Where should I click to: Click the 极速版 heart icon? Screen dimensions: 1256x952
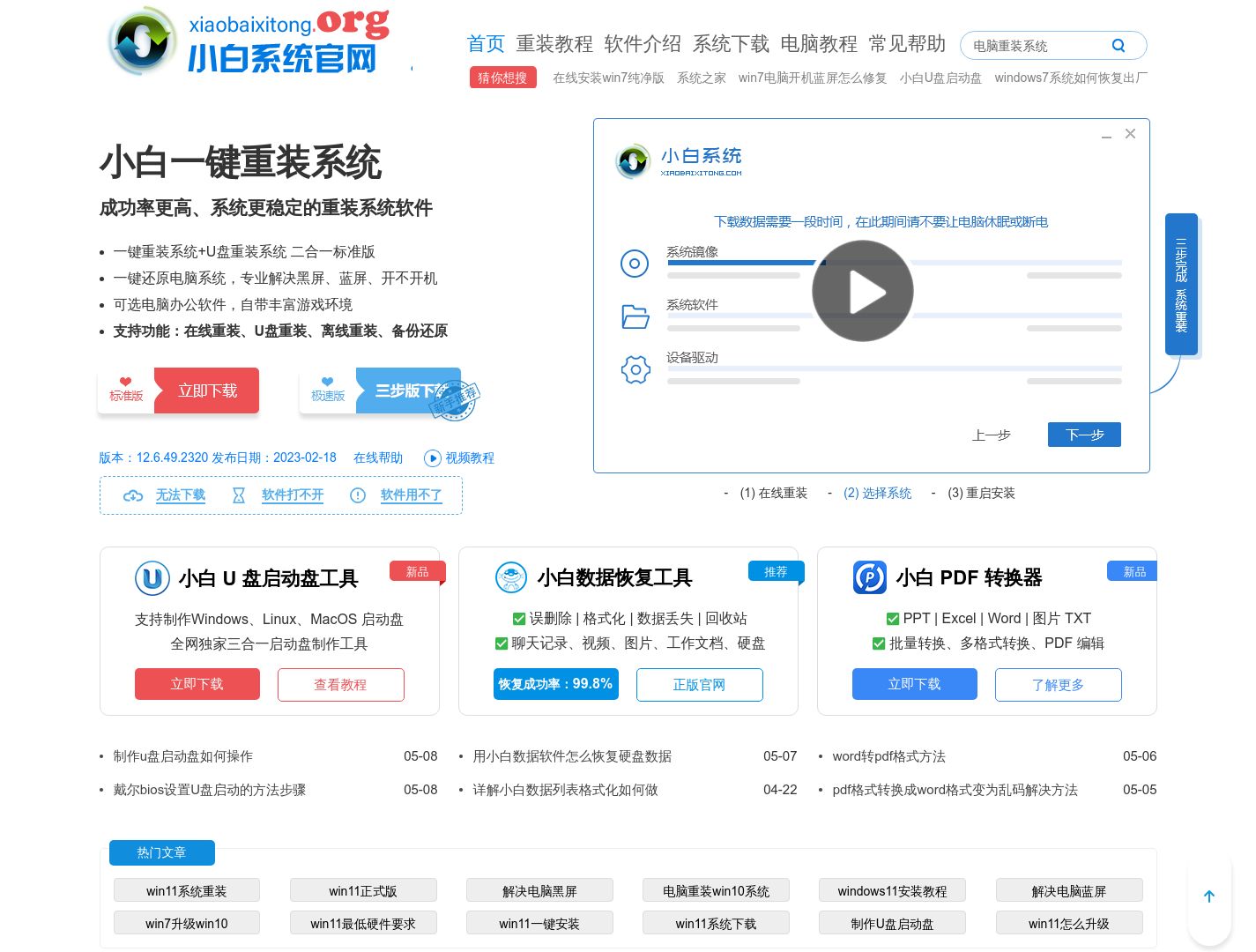click(x=328, y=382)
